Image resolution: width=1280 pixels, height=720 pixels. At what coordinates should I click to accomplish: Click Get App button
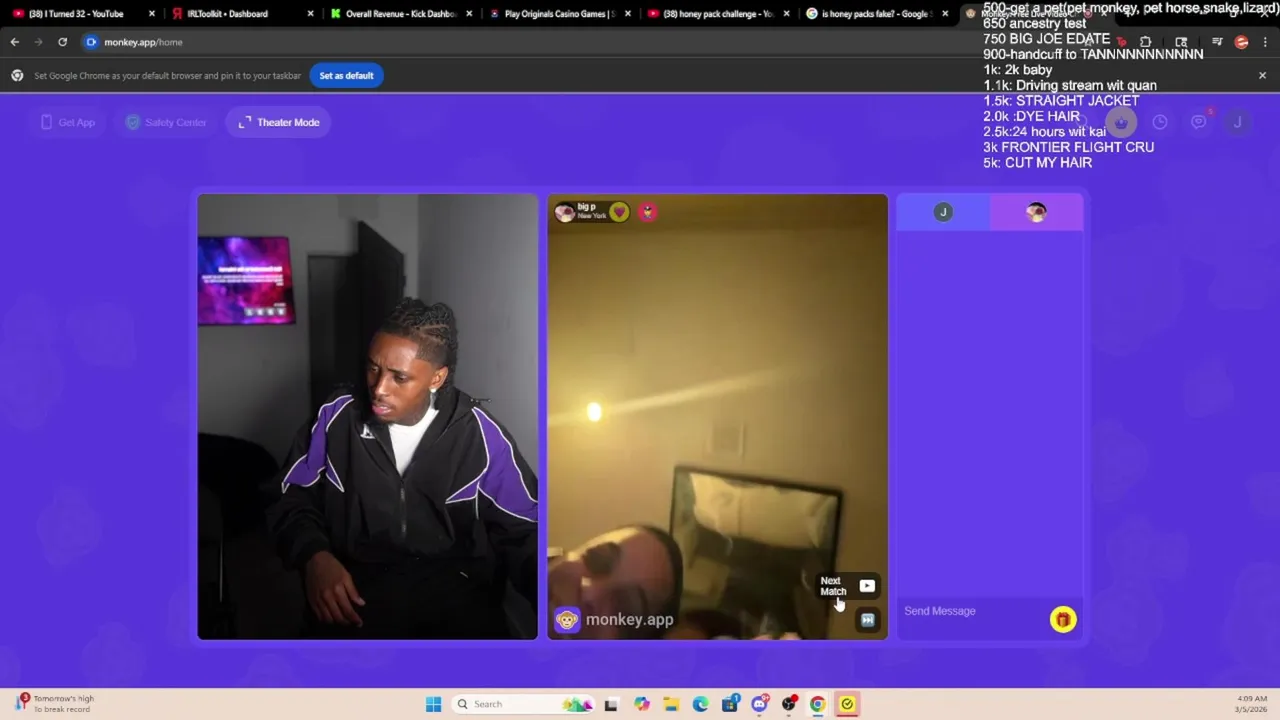coord(68,122)
